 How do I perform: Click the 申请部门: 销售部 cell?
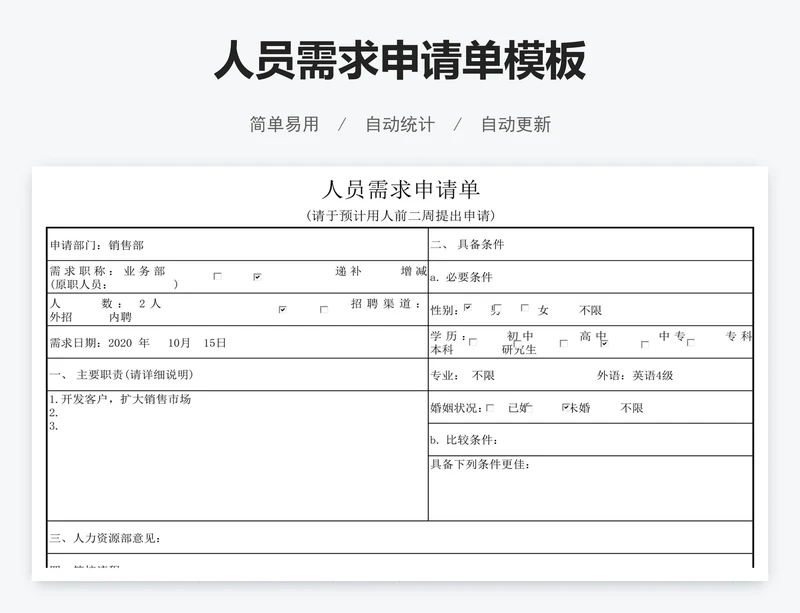coord(237,245)
